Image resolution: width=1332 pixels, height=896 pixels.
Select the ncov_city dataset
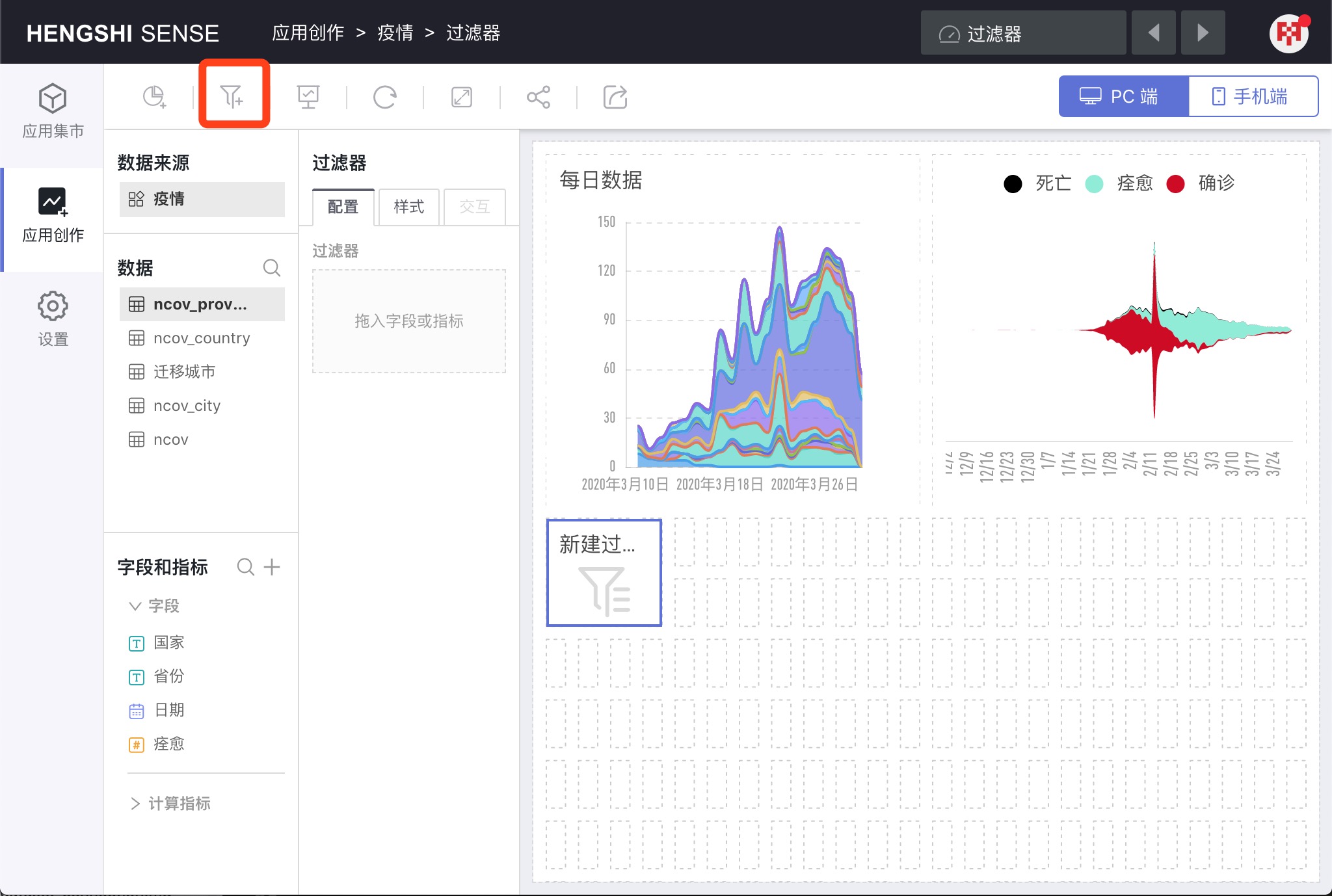(202, 406)
